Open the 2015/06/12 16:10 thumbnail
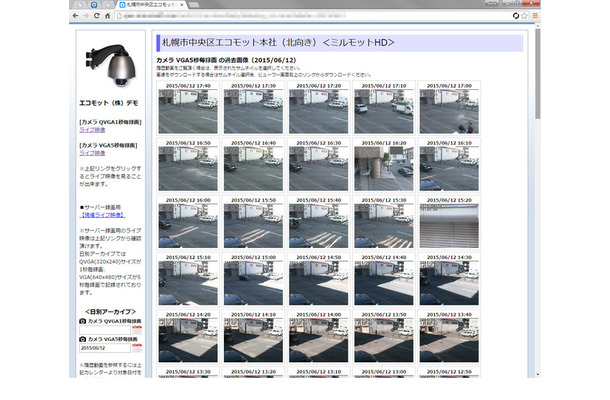The height and width of the screenshot is (400, 610). coord(449,168)
